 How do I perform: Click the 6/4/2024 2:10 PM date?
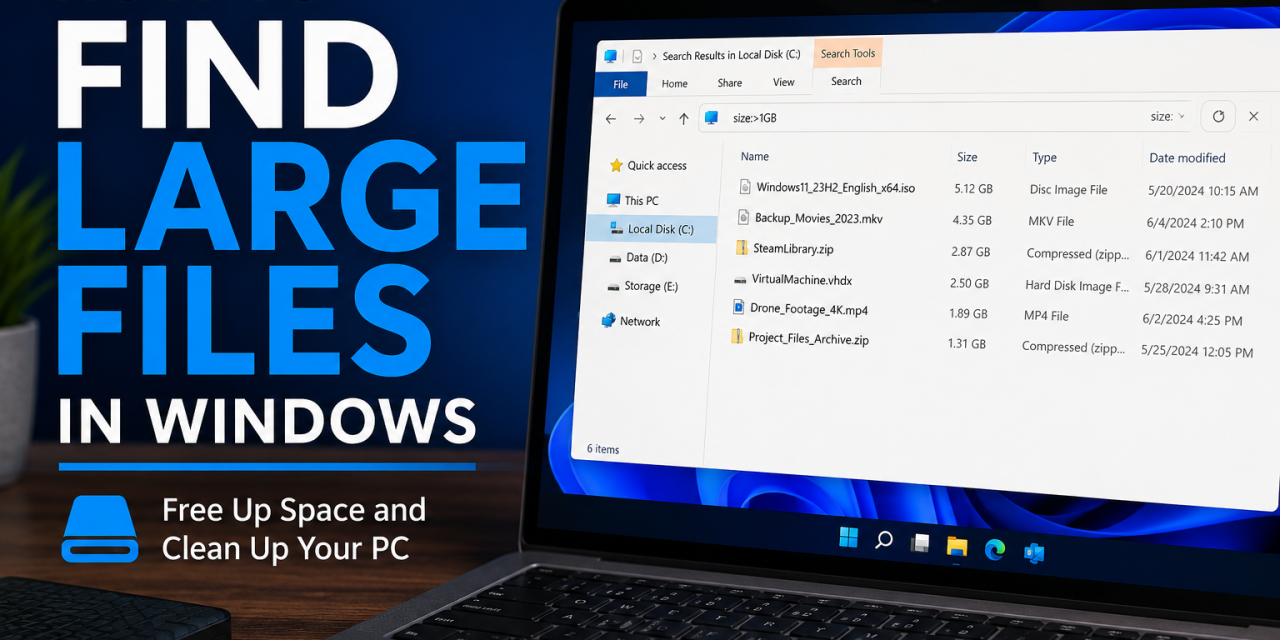click(1194, 224)
